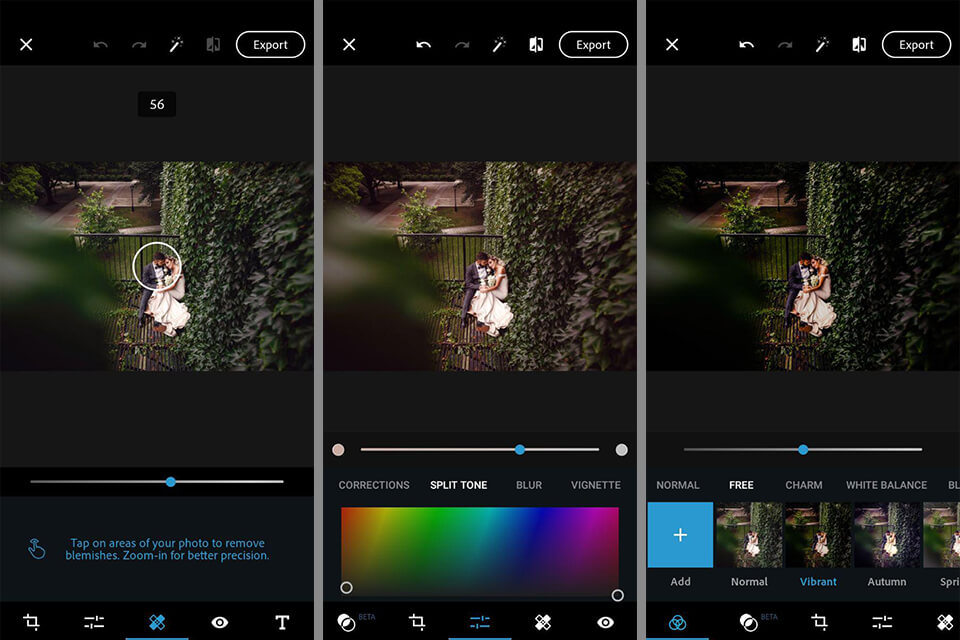Open the CHARM filter category

[804, 485]
